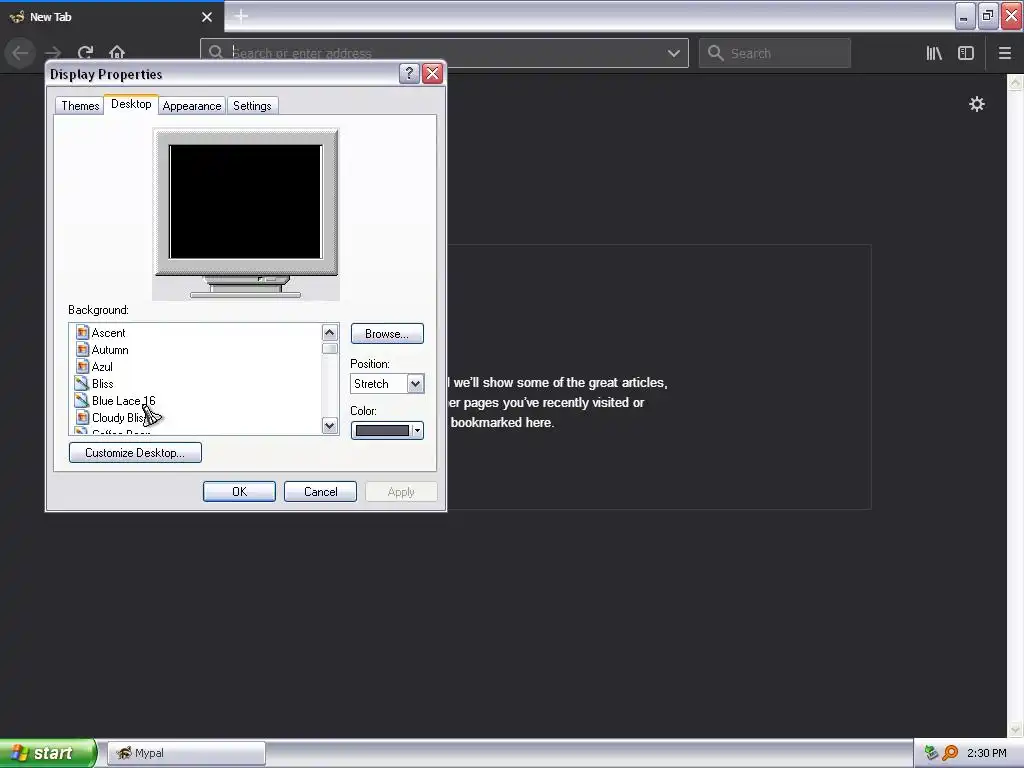The height and width of the screenshot is (768, 1024).
Task: Click the desktop color swatch
Action: [382, 430]
